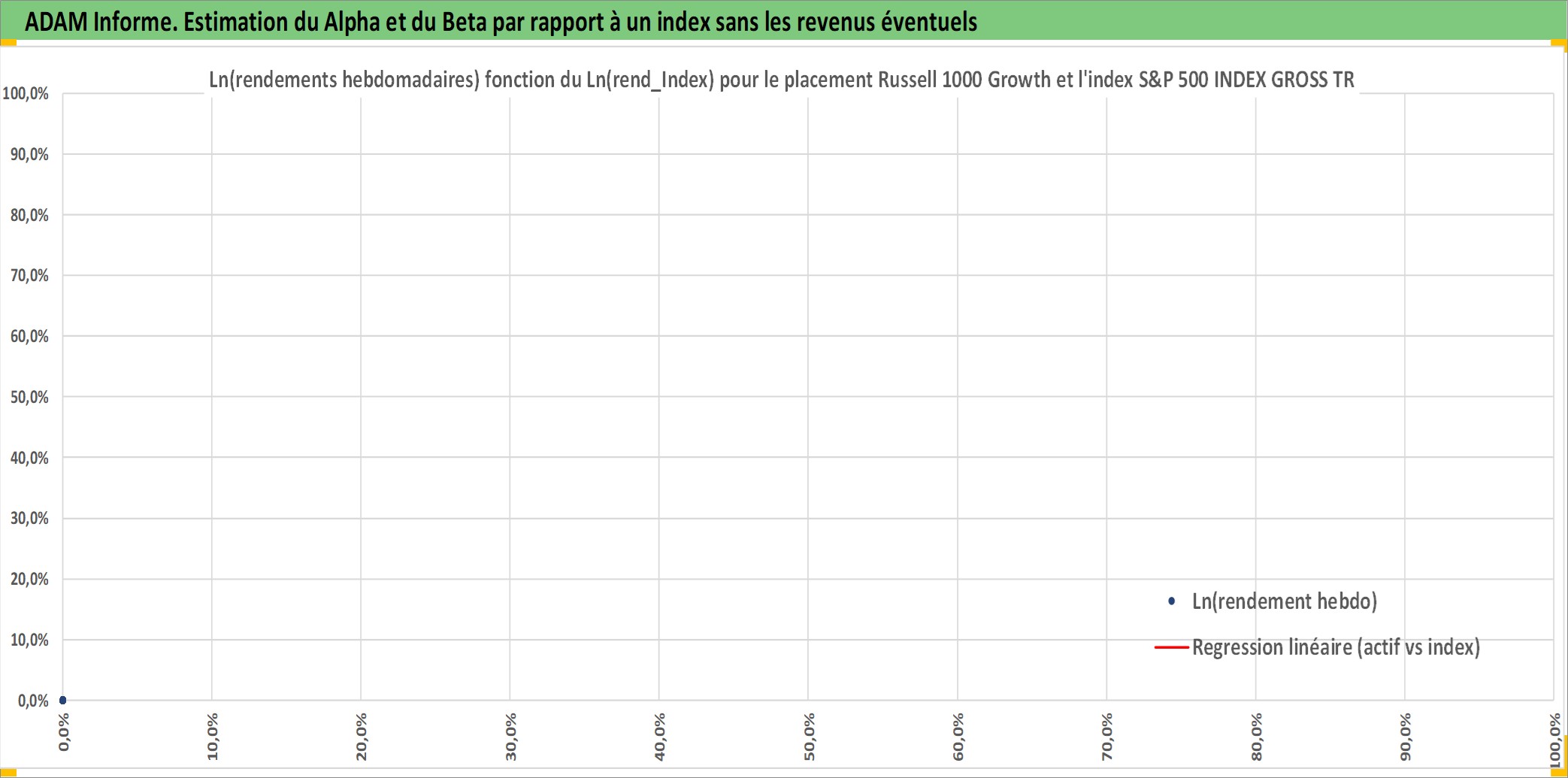Select the vertical axis label "0,0%"
Image resolution: width=1568 pixels, height=778 pixels.
click(33, 701)
